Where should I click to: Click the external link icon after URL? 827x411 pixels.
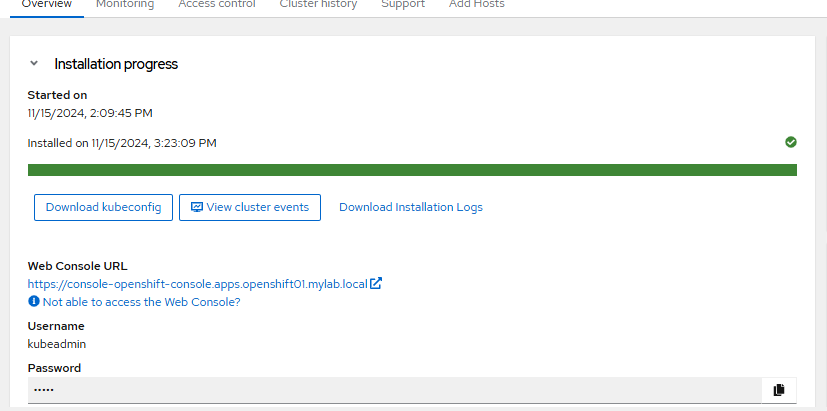point(376,283)
